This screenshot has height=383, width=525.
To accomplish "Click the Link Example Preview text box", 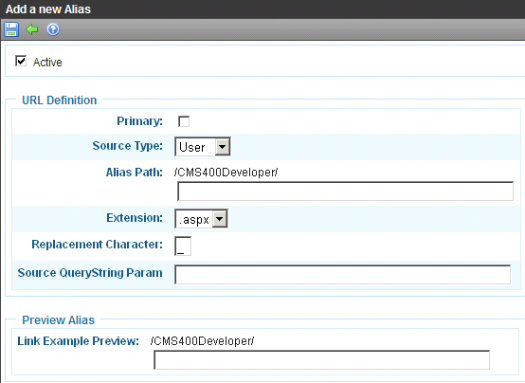I will (x=321, y=360).
